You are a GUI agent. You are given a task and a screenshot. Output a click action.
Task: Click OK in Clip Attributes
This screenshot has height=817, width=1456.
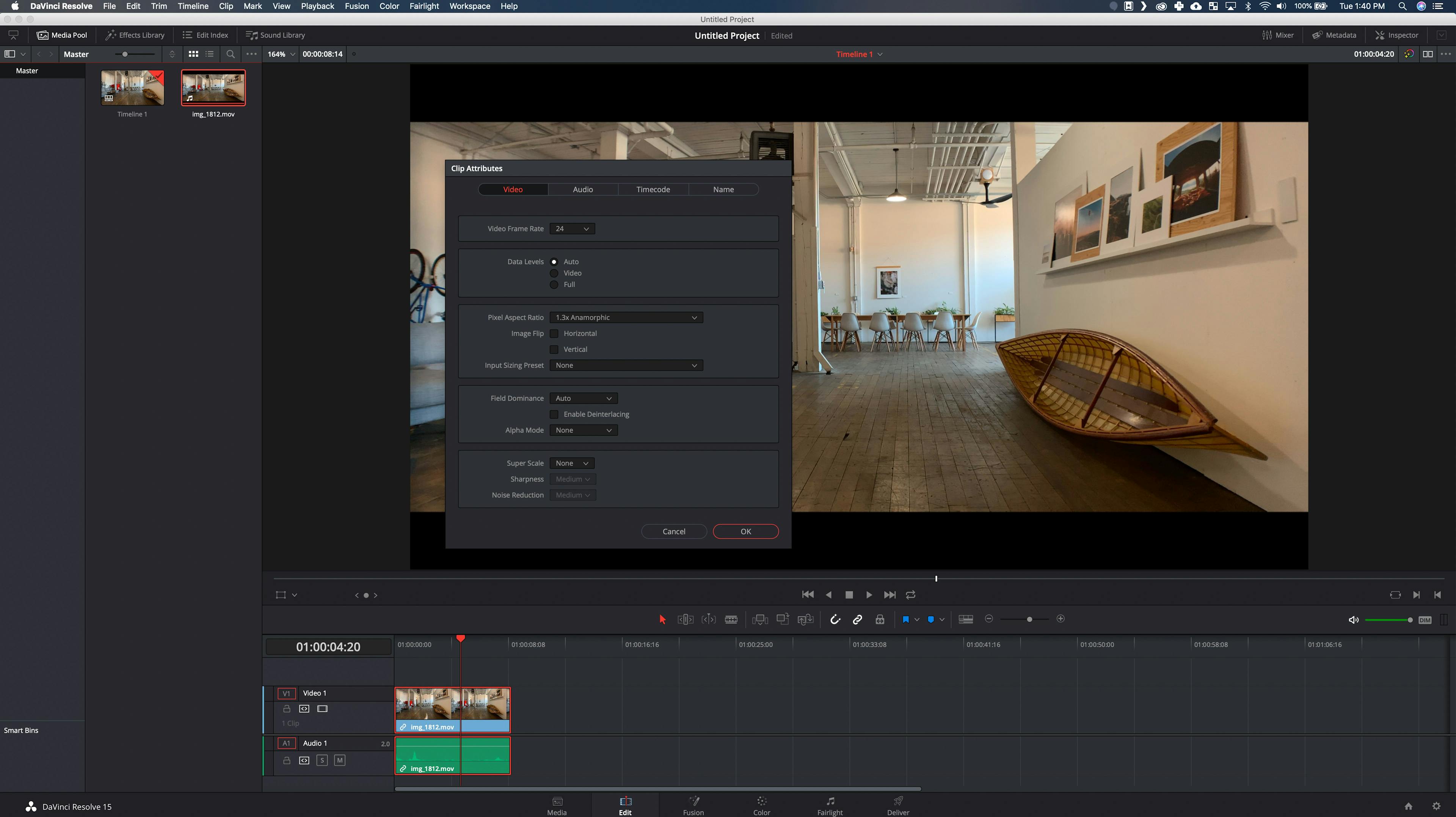(x=745, y=531)
